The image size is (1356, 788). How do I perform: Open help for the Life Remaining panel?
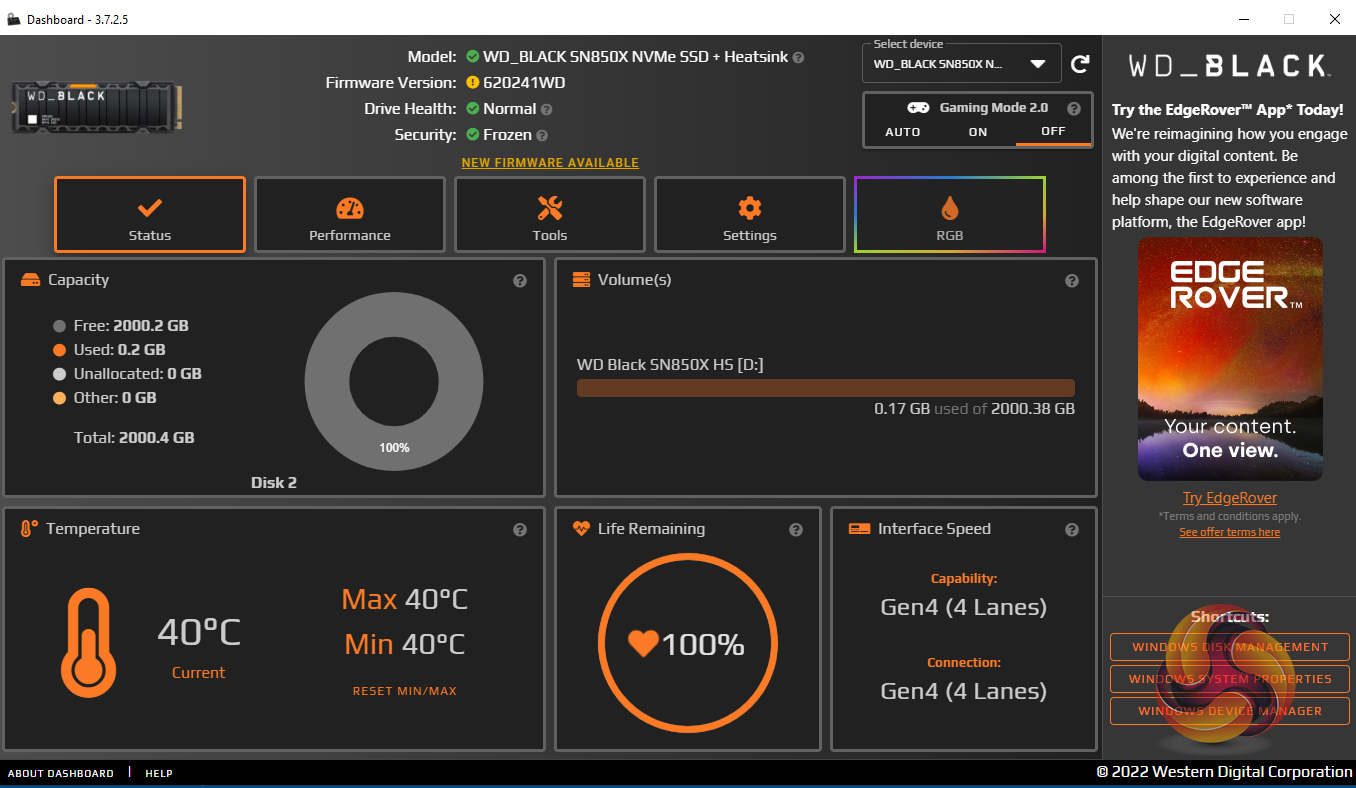point(796,530)
